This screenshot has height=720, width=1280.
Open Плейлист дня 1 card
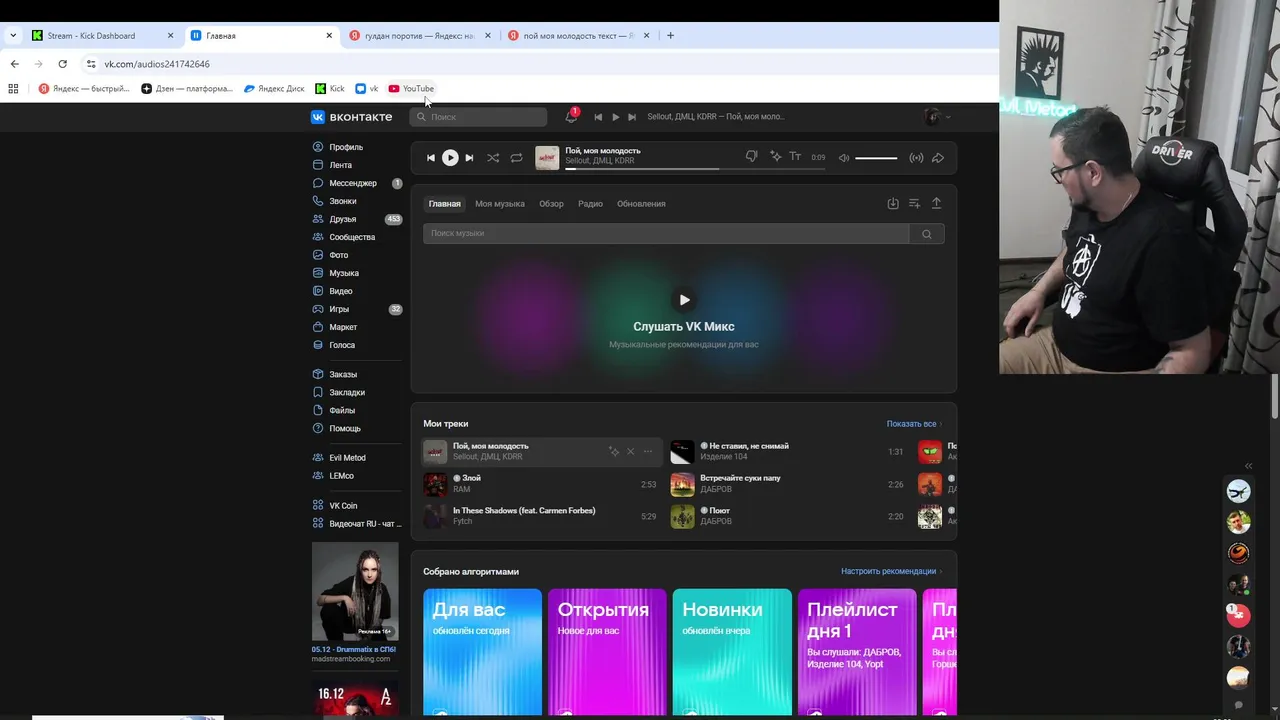pyautogui.click(x=857, y=652)
